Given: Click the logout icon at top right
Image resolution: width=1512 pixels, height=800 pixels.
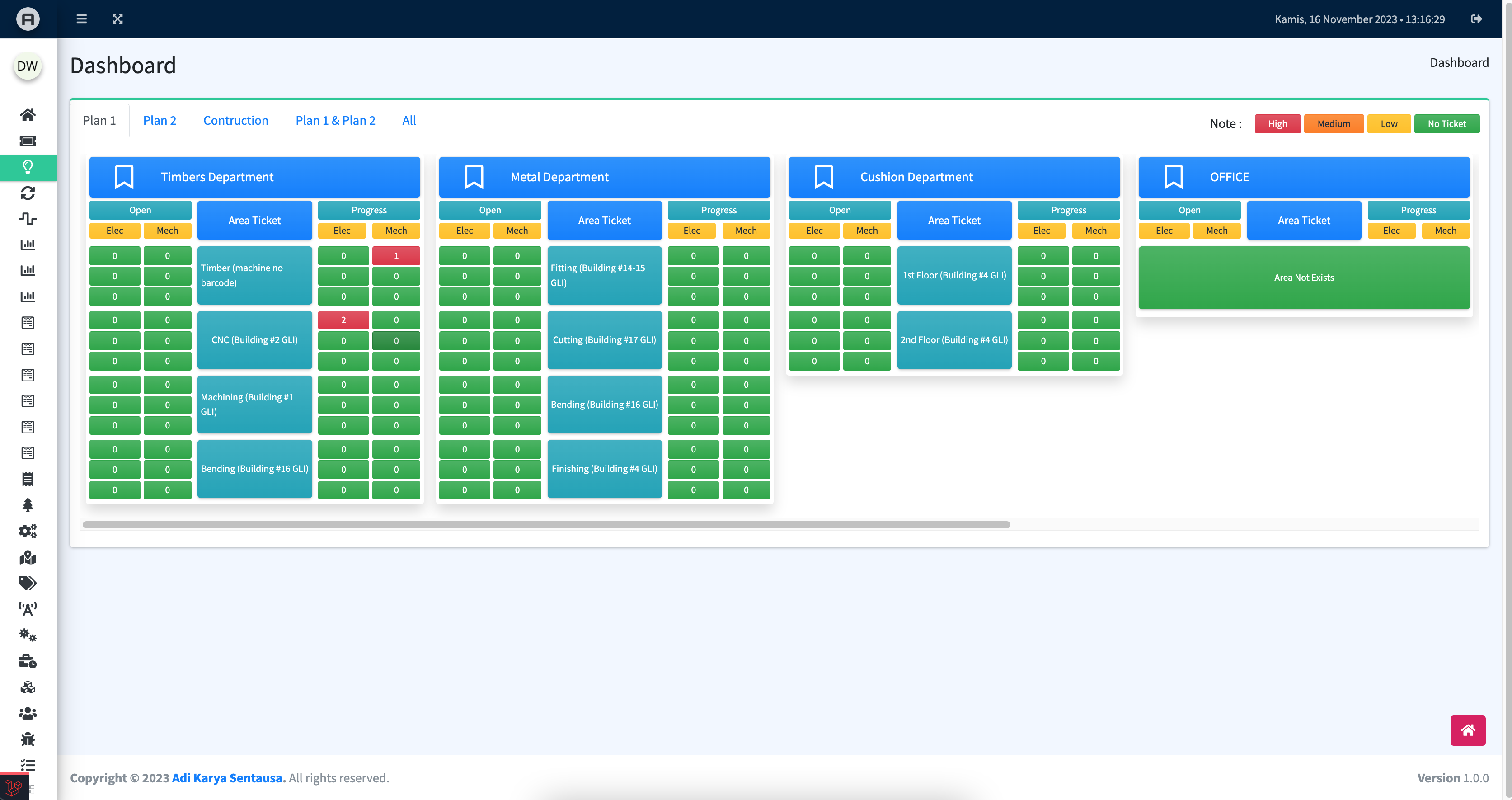Looking at the screenshot, I should [1477, 19].
